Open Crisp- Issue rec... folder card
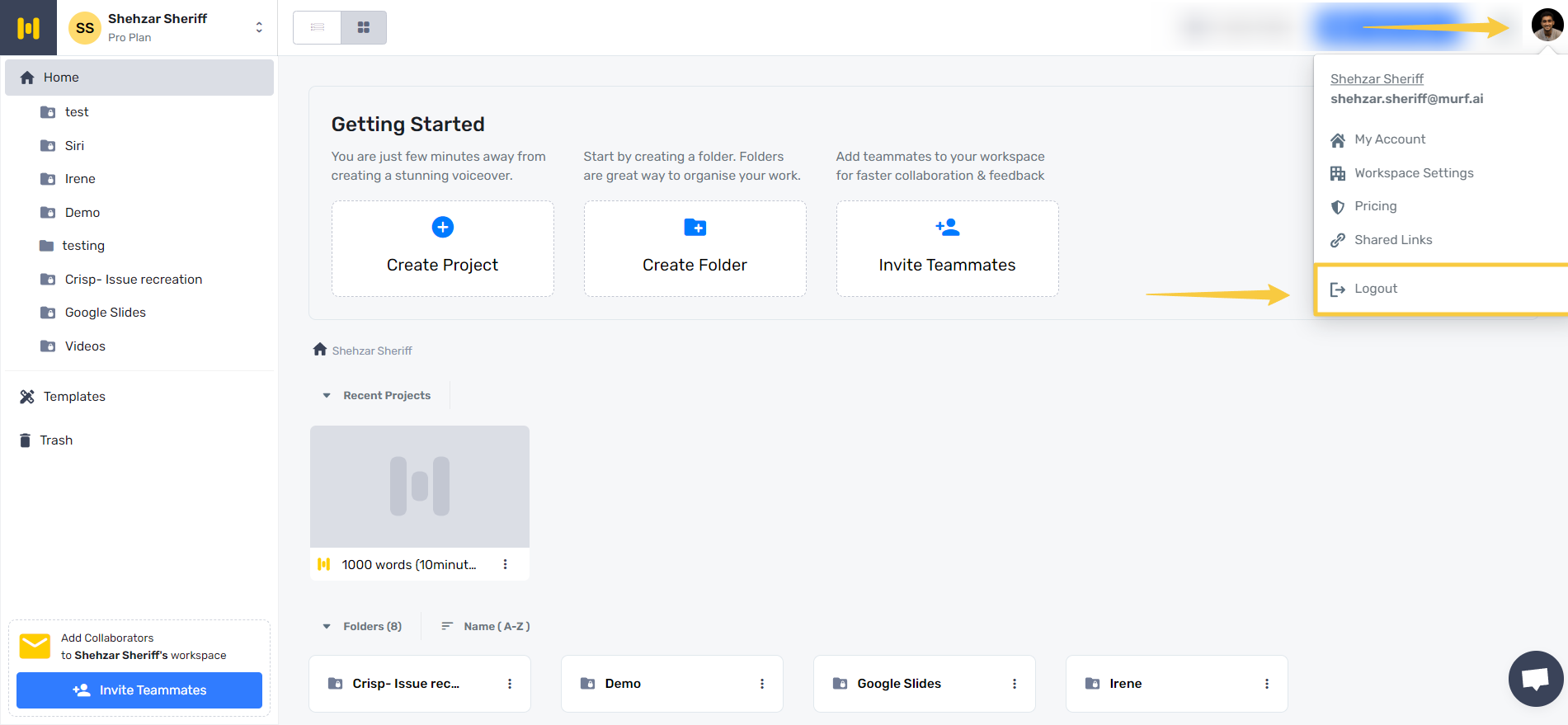1568x725 pixels. (x=420, y=684)
